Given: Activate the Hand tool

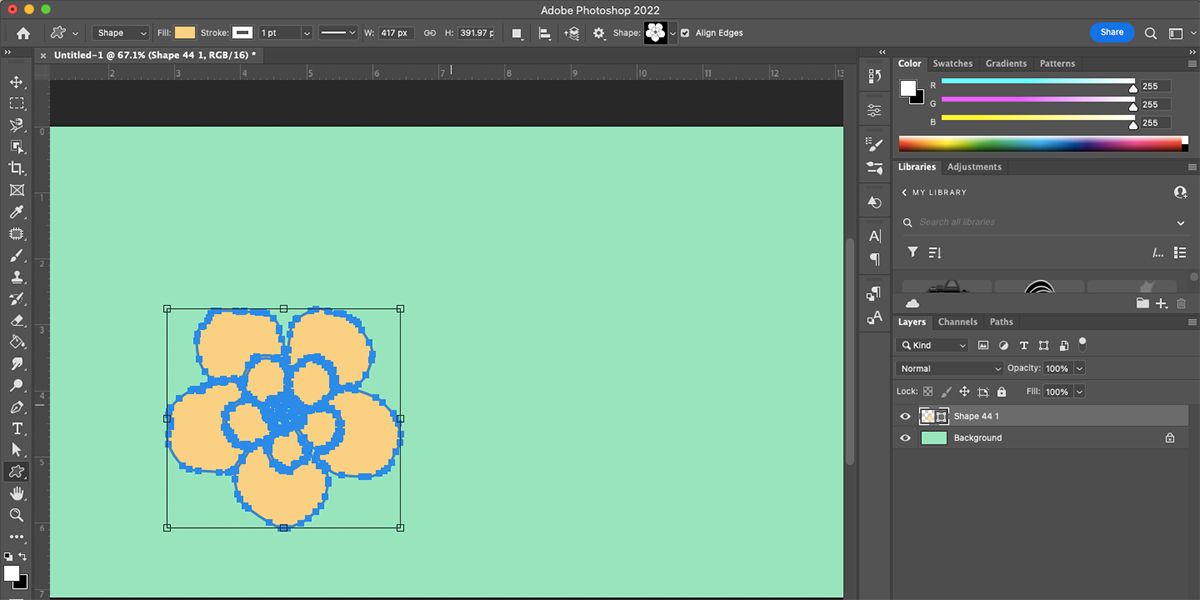Looking at the screenshot, I should click(x=17, y=494).
